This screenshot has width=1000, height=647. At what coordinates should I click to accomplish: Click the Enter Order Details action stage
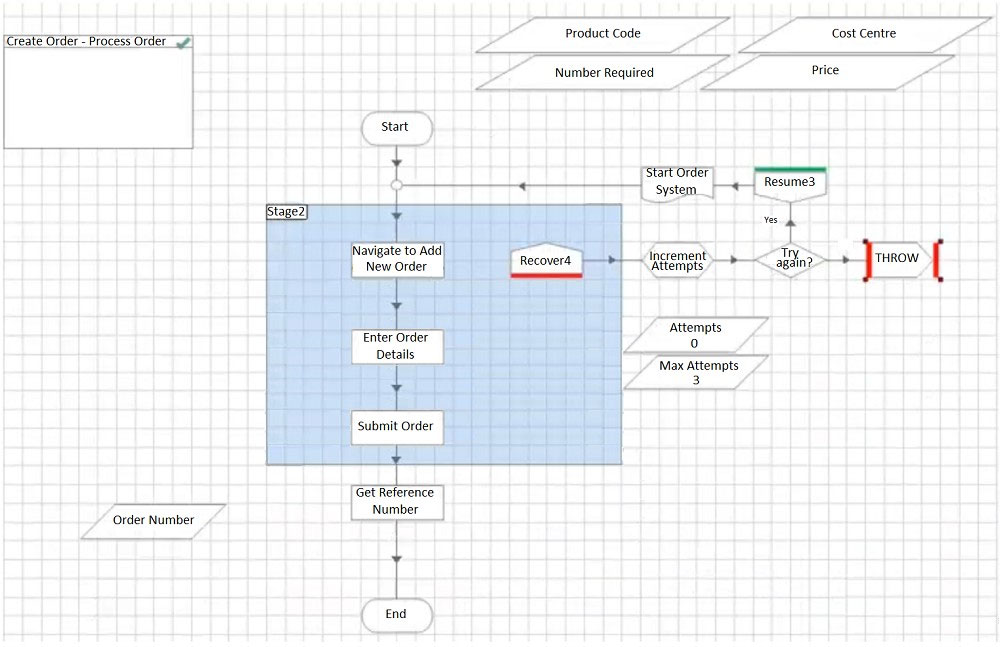[397, 346]
